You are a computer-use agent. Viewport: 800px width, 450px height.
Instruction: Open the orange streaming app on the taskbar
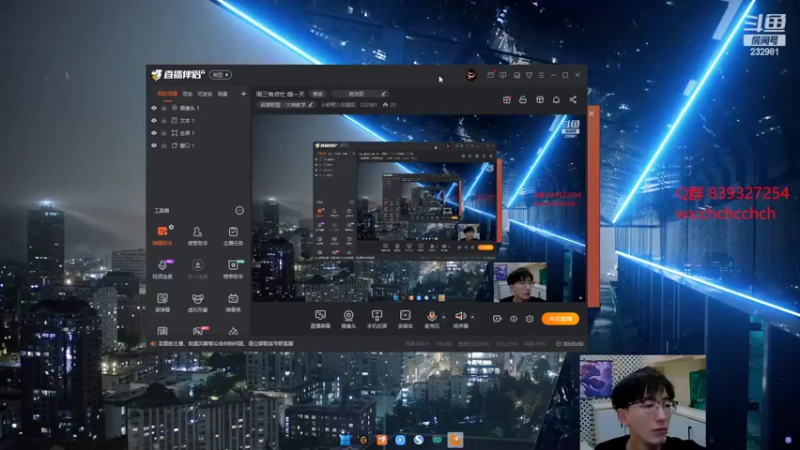click(x=455, y=439)
